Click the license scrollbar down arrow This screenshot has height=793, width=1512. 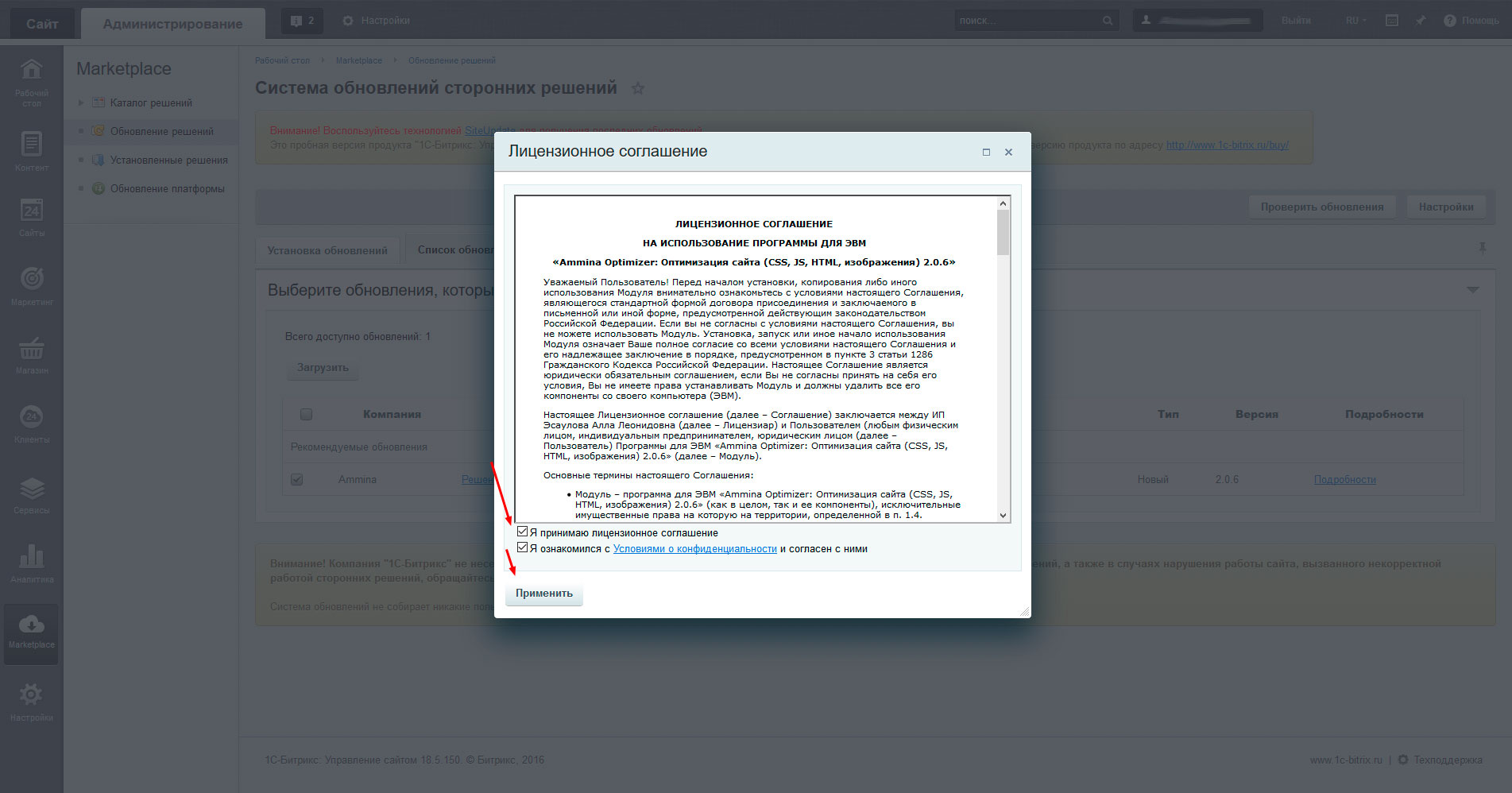tap(1003, 515)
